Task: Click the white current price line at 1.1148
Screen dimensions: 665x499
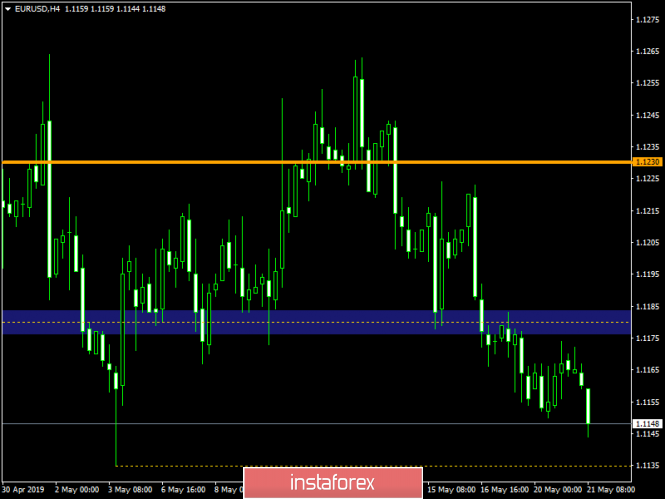Action: (317, 424)
